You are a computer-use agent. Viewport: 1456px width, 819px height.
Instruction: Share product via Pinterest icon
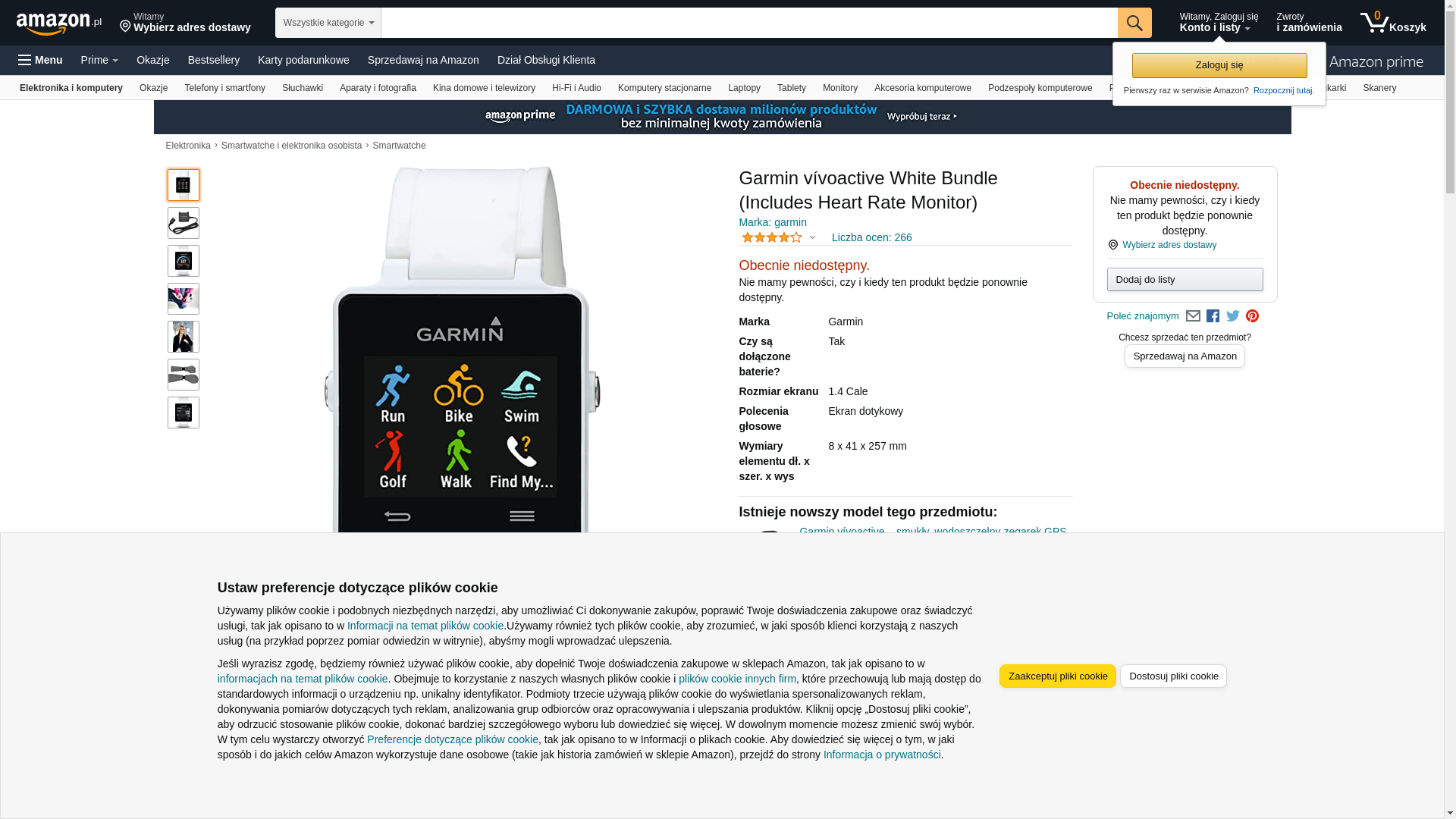coord(1252,316)
